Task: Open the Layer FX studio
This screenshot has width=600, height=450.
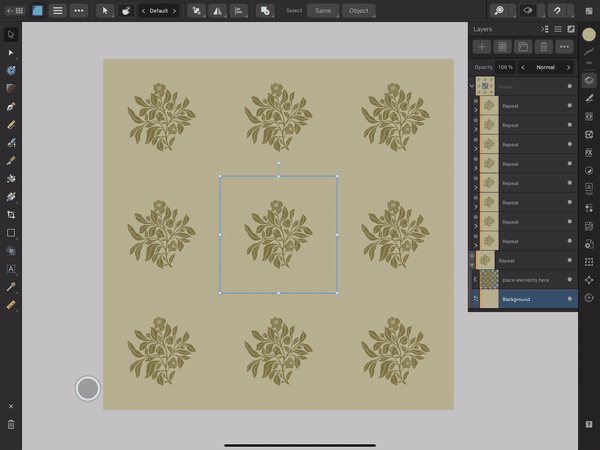Action: (x=589, y=153)
